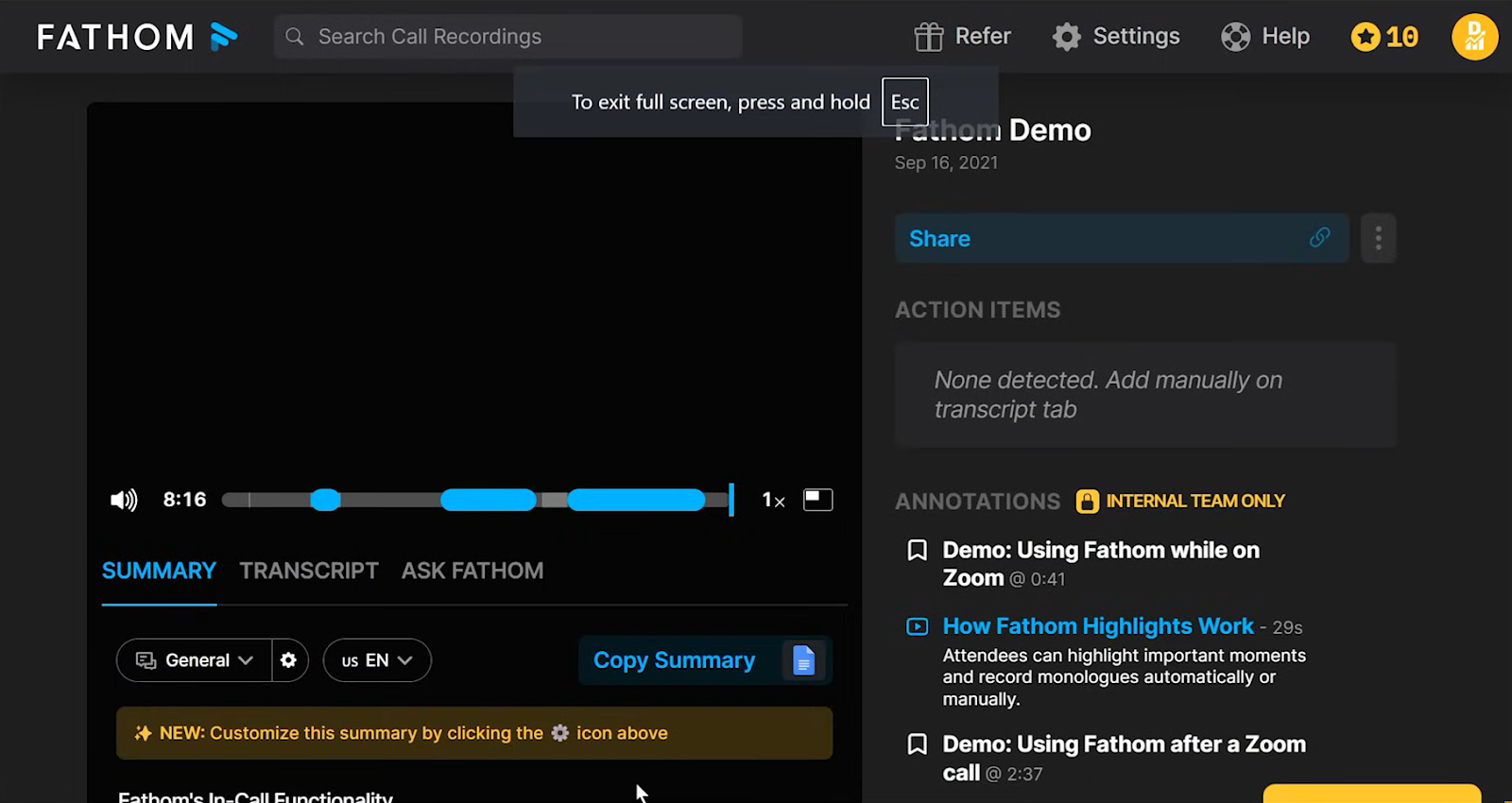The width and height of the screenshot is (1512, 803).
Task: Click the 8:16 video timestamp
Action: tap(184, 500)
